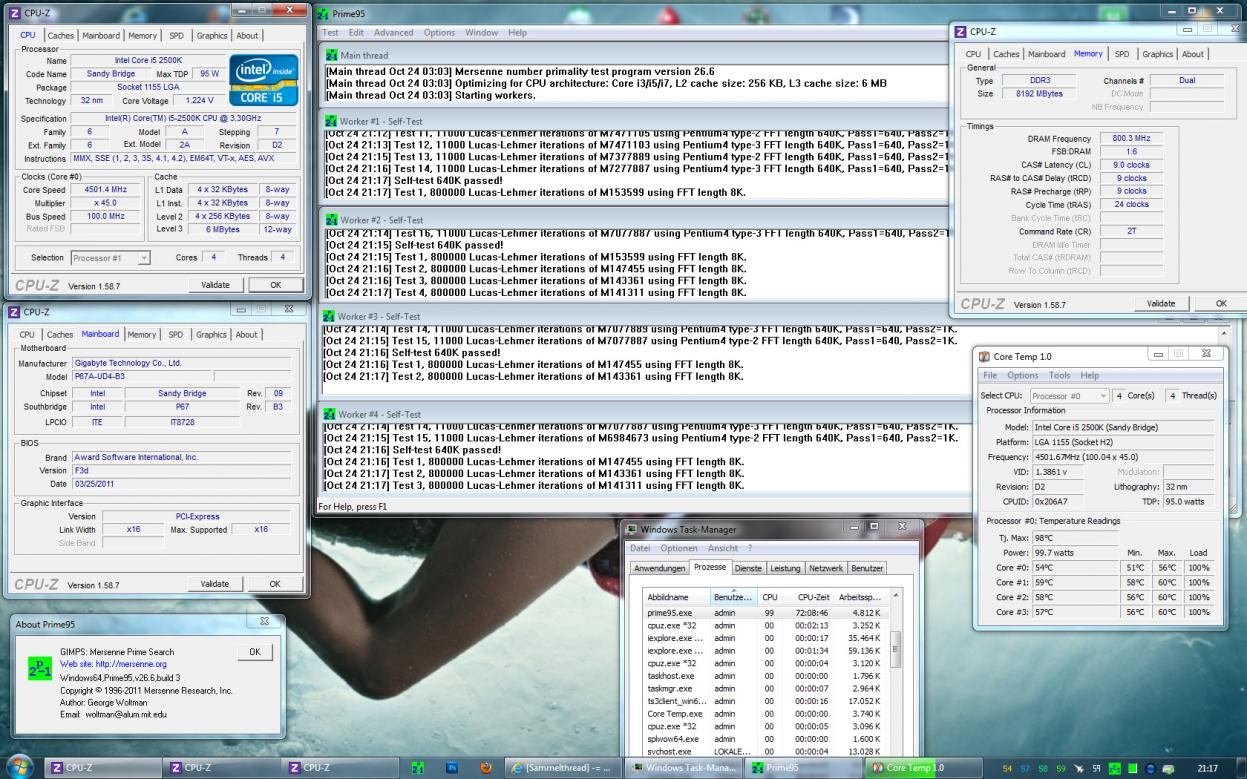Switch to Dienste tab in Task-Manager
This screenshot has width=1247, height=779.
(748, 568)
